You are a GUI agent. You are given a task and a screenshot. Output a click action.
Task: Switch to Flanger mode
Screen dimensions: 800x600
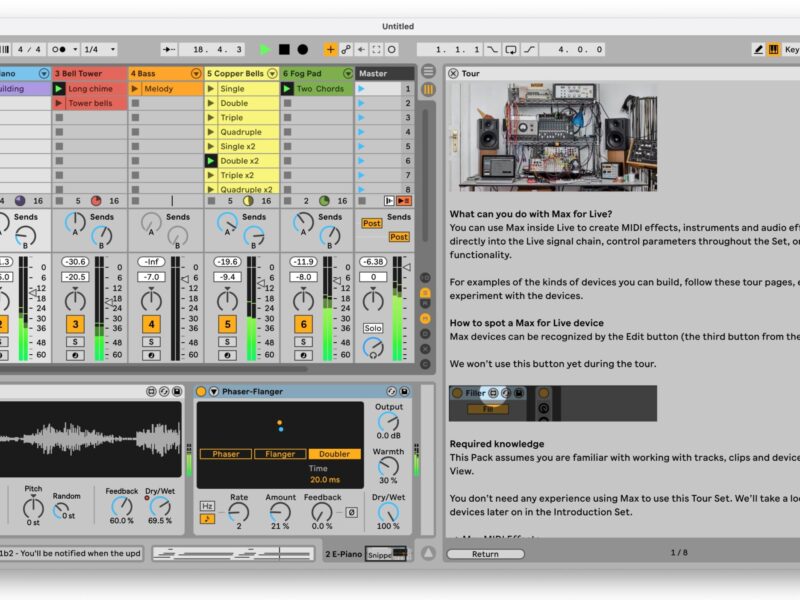(x=279, y=454)
